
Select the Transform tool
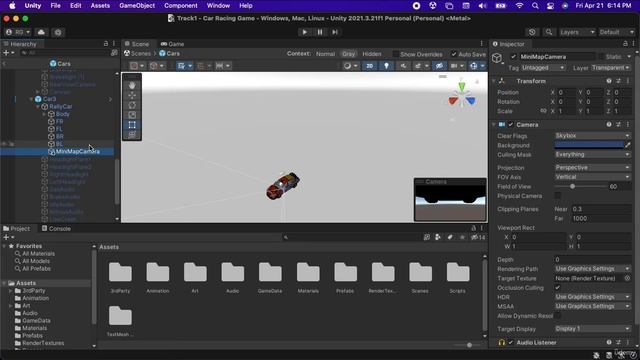tap(132, 135)
